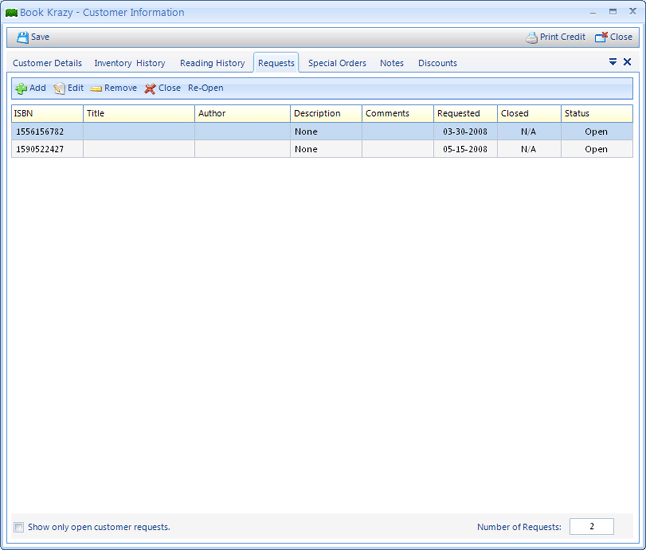
Task: Sort by the Title column header
Action: (x=139, y=113)
